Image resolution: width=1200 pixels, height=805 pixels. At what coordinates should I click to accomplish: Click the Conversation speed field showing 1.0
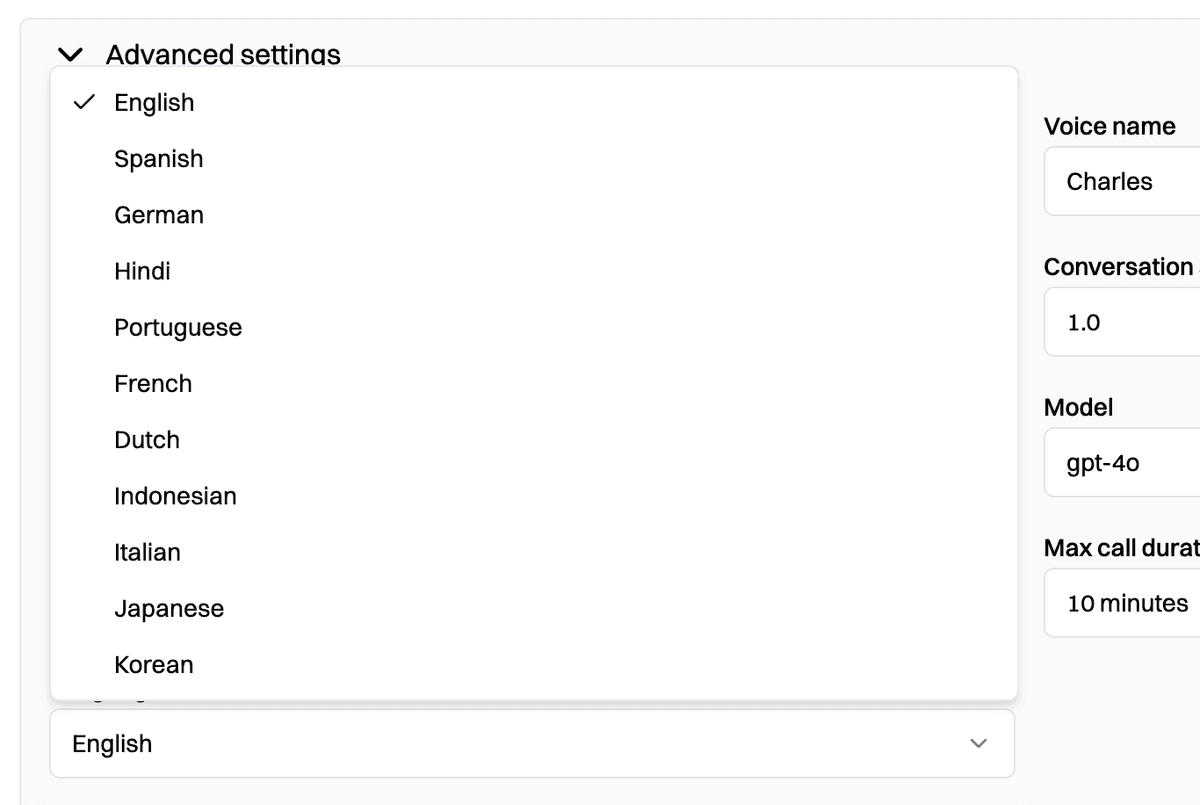[1120, 322]
